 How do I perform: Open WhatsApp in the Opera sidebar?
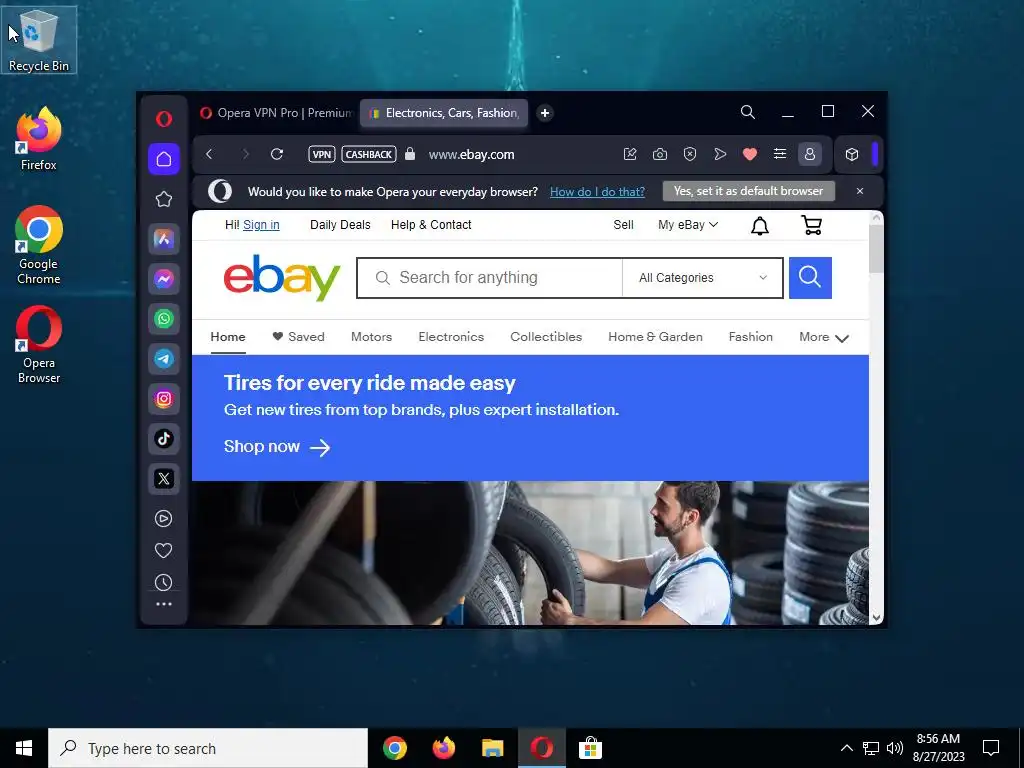pyautogui.click(x=164, y=319)
